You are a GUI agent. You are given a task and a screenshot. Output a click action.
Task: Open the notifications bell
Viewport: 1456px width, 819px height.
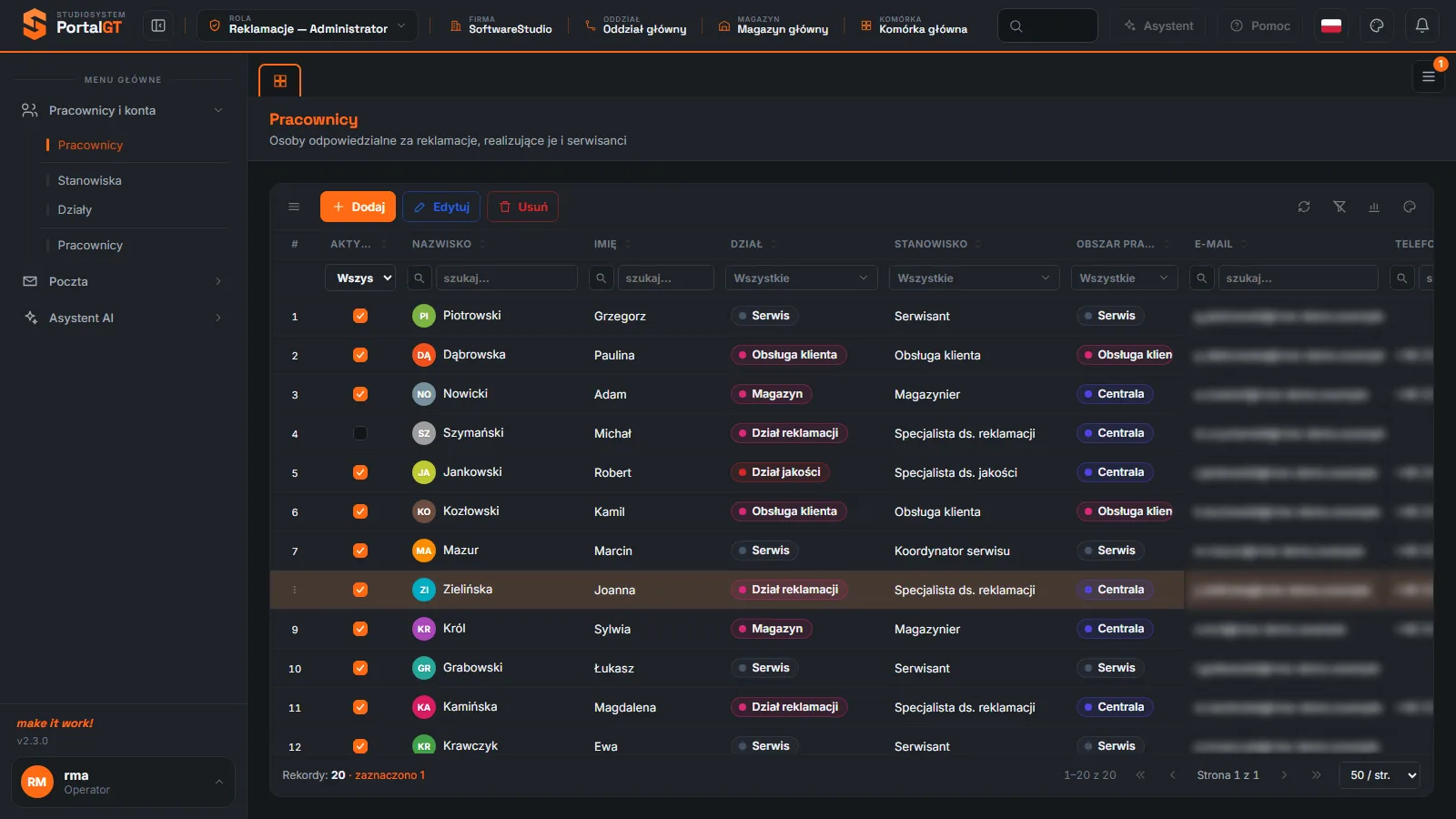pyautogui.click(x=1422, y=25)
